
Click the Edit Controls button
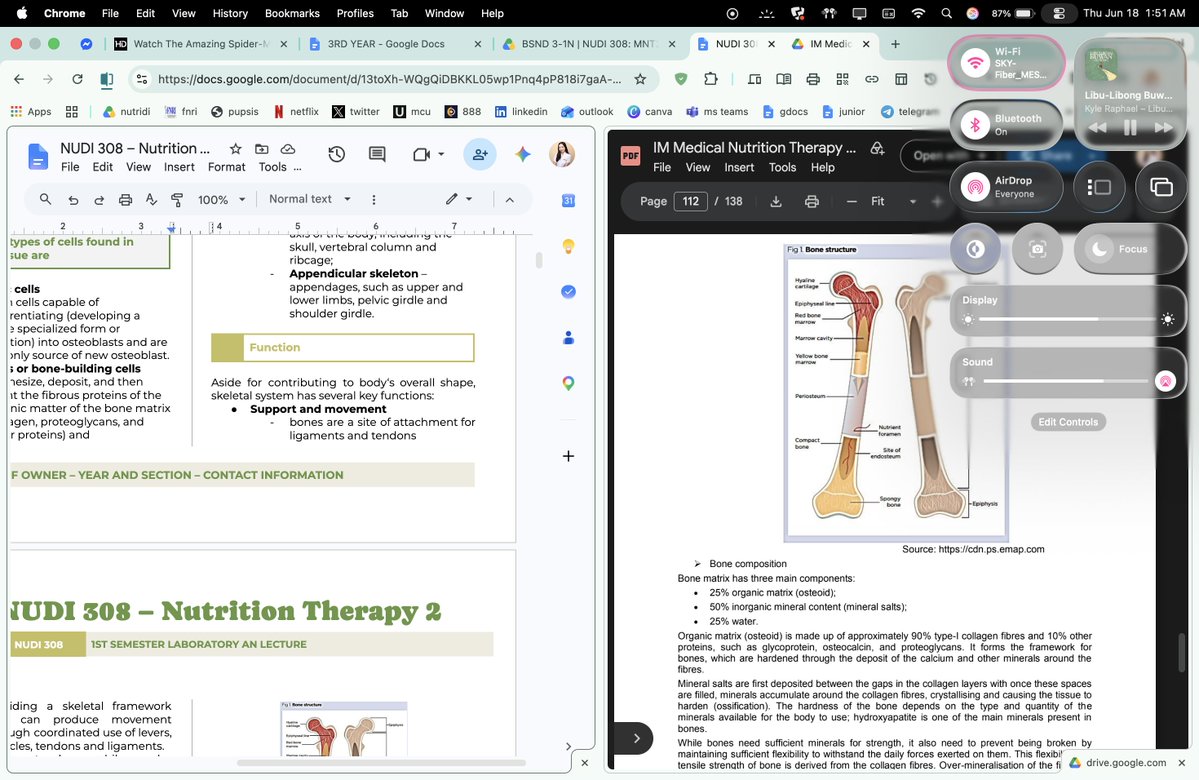(1067, 422)
